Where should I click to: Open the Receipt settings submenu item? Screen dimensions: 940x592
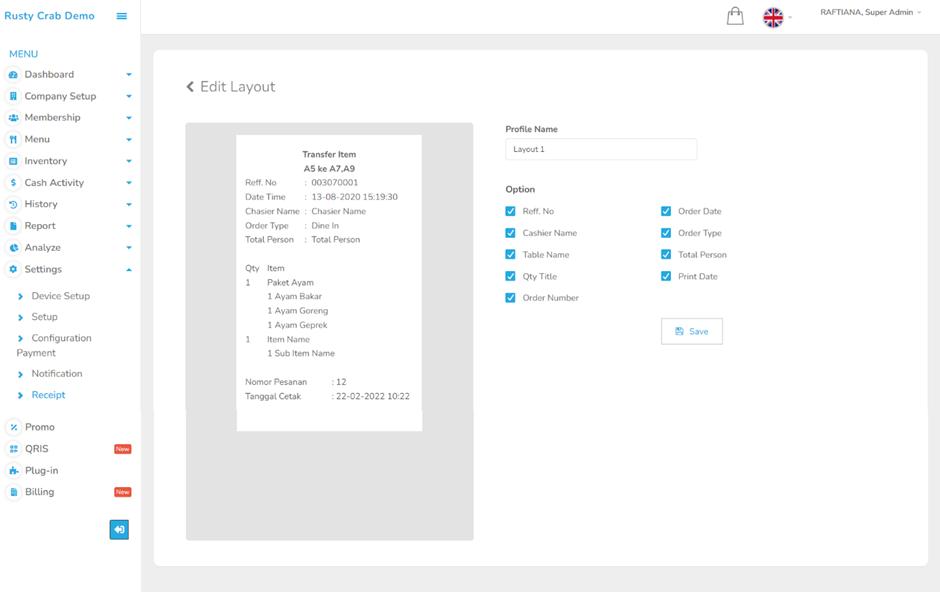pos(48,395)
